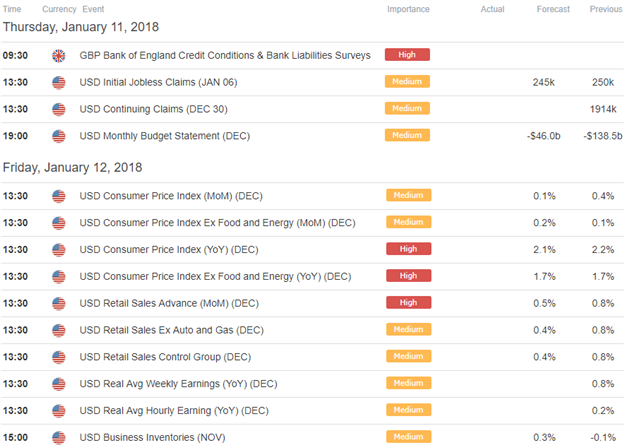The image size is (624, 447).
Task: Click the US flag beside Consumer Price Index (MoM)
Action: pos(59,196)
